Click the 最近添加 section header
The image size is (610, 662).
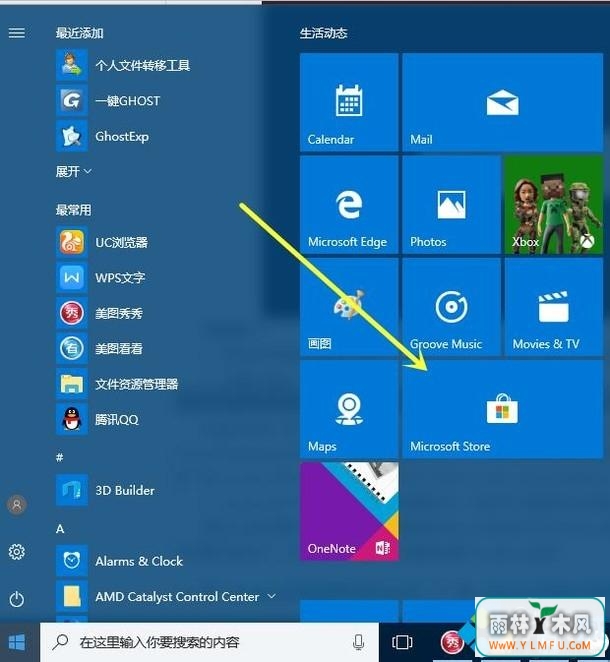click(x=80, y=33)
